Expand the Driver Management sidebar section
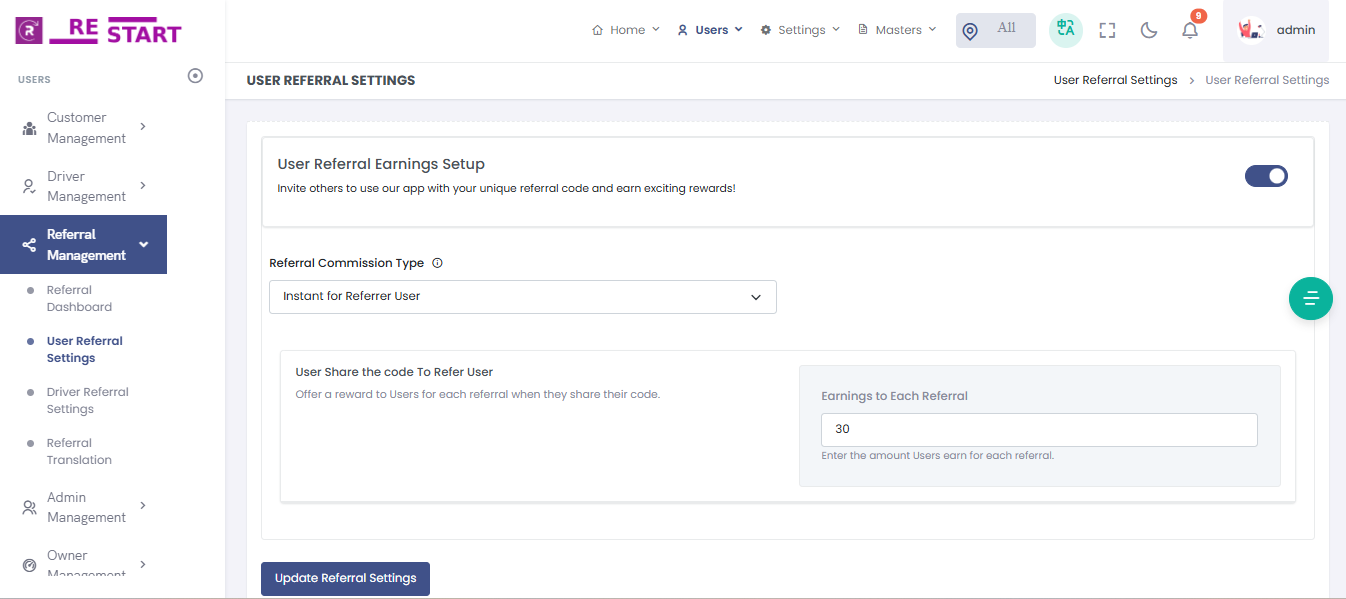This screenshot has height=599, width=1346. [x=84, y=186]
